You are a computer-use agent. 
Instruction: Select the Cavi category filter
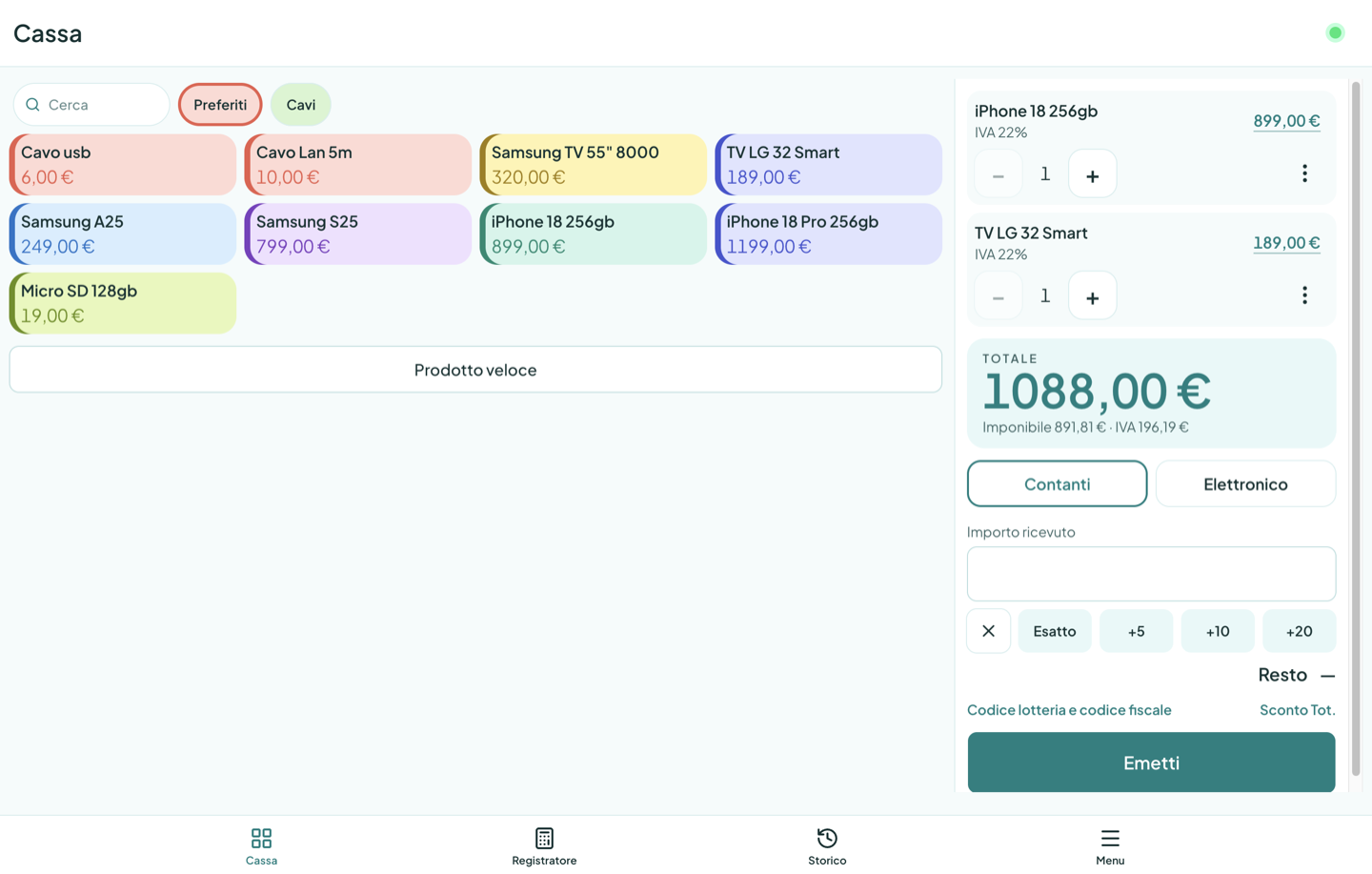click(301, 105)
